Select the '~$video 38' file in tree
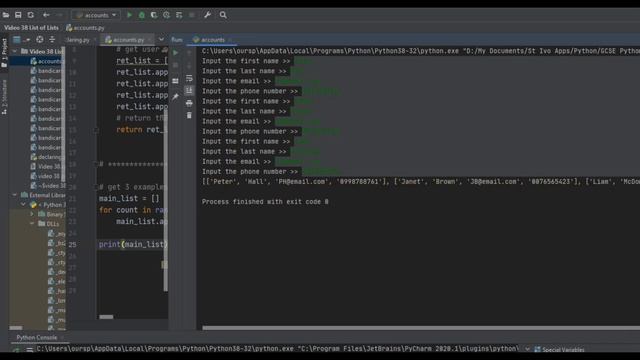Viewport: 640px width, 360px height. click(49, 186)
